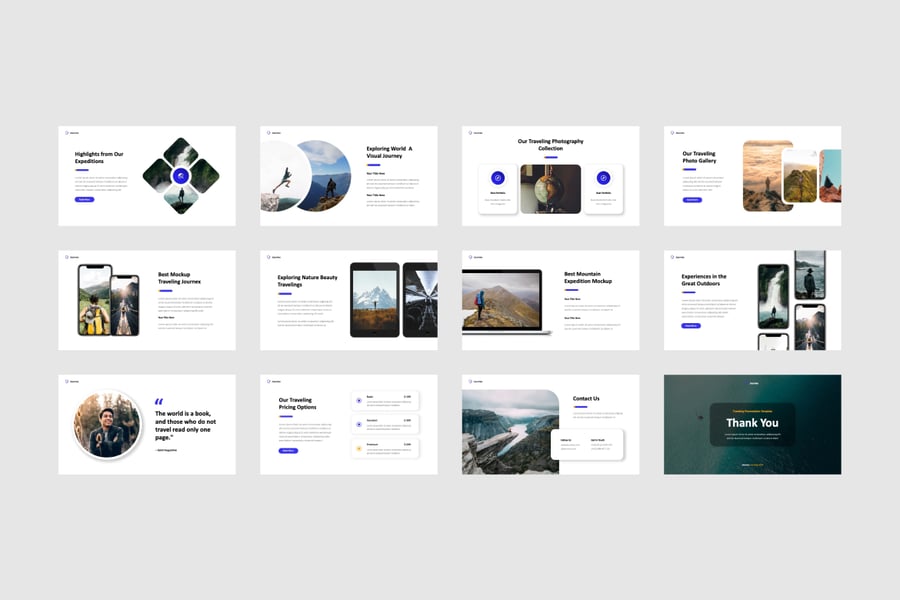Click the right blue compass icon on Photography Collection slide
The height and width of the screenshot is (600, 900).
(603, 178)
